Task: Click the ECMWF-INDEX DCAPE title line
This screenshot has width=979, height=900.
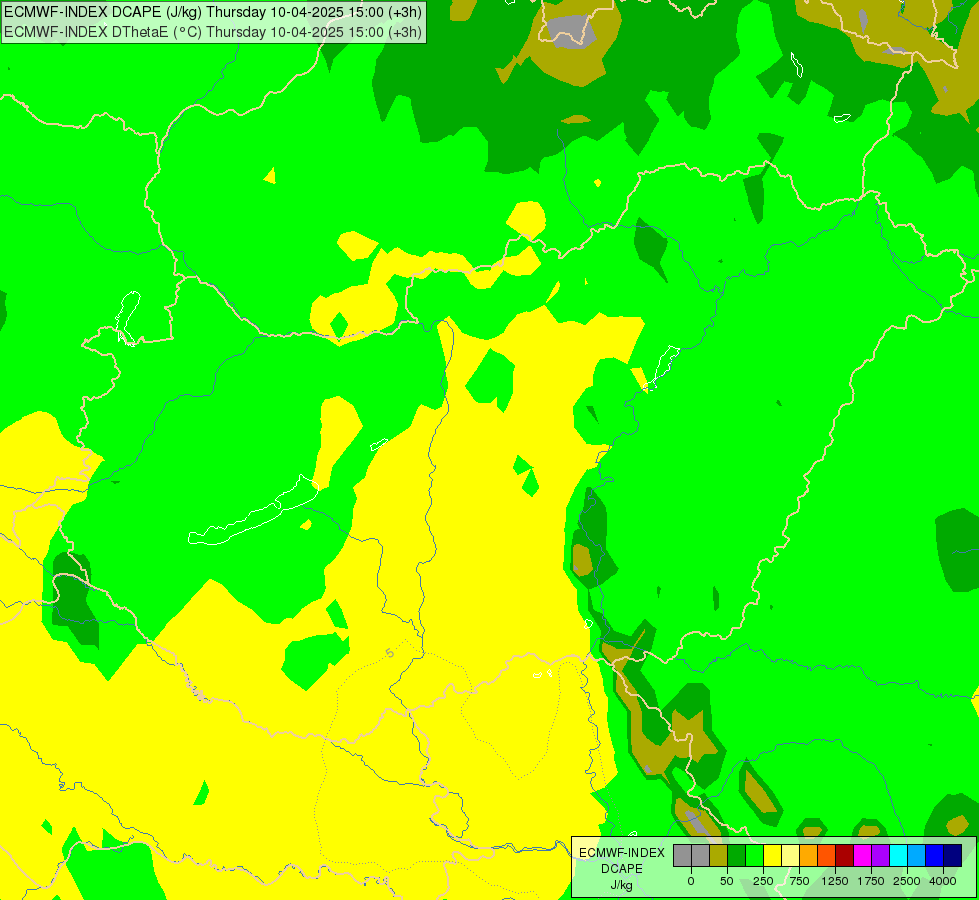Action: coord(213,12)
